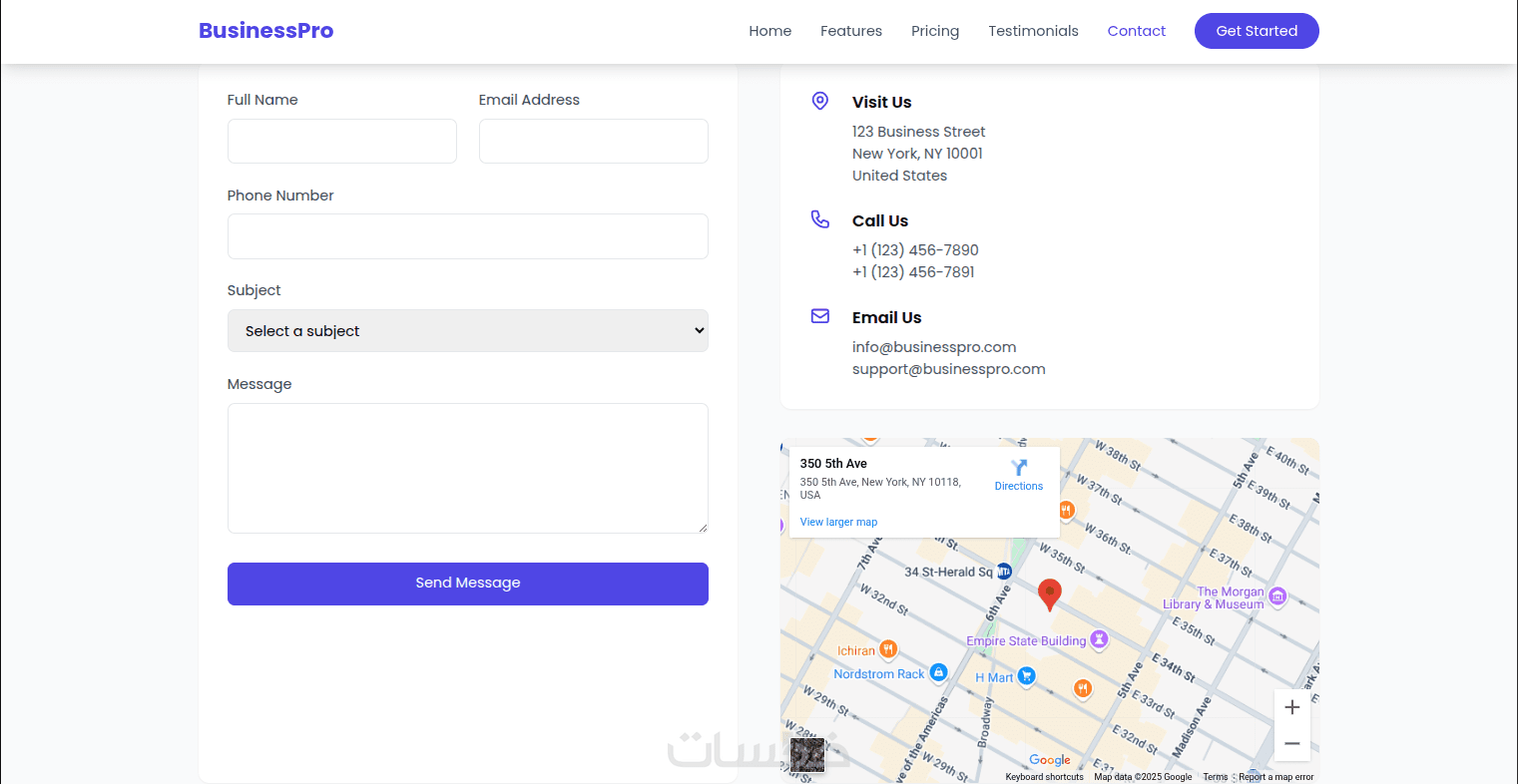Submit the form with Send Message
1518x784 pixels.
coord(467,584)
